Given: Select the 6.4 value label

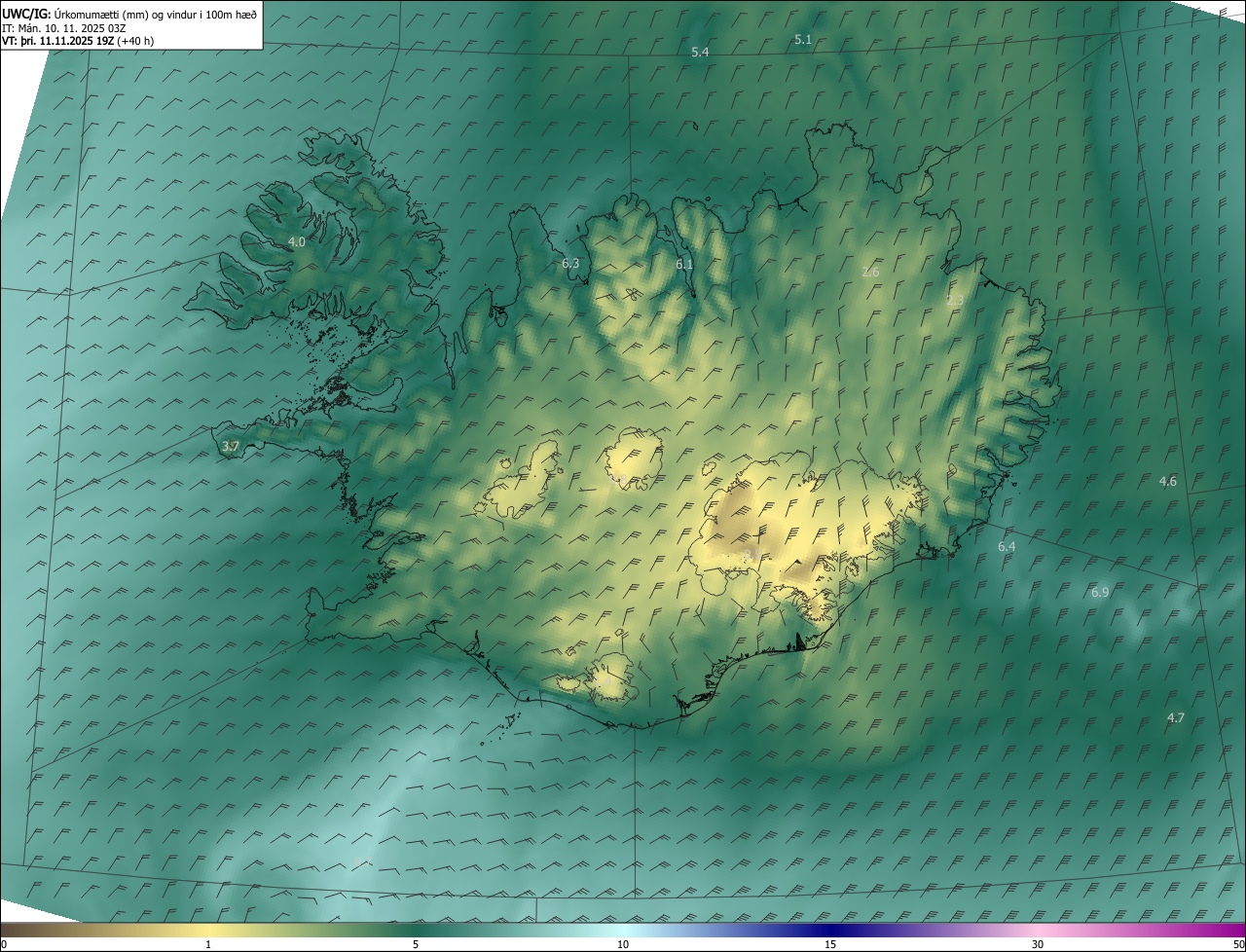Looking at the screenshot, I should click(x=1007, y=547).
